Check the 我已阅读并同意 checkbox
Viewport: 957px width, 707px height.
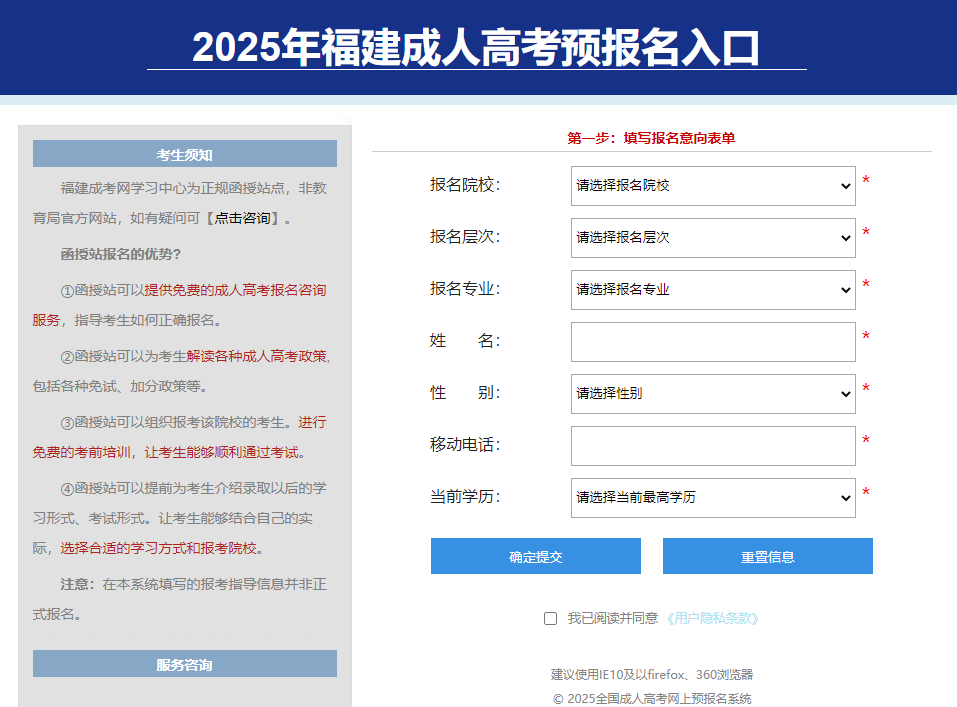pyautogui.click(x=549, y=619)
